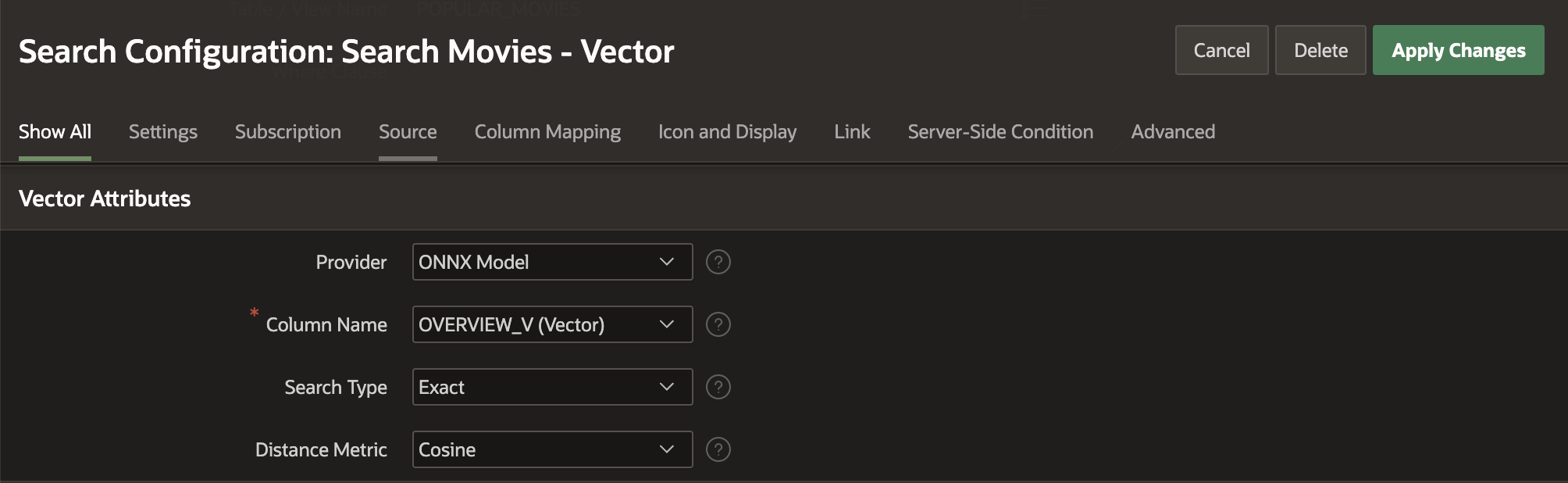The height and width of the screenshot is (483, 1568).
Task: Jump to the Link tab
Action: 852,131
